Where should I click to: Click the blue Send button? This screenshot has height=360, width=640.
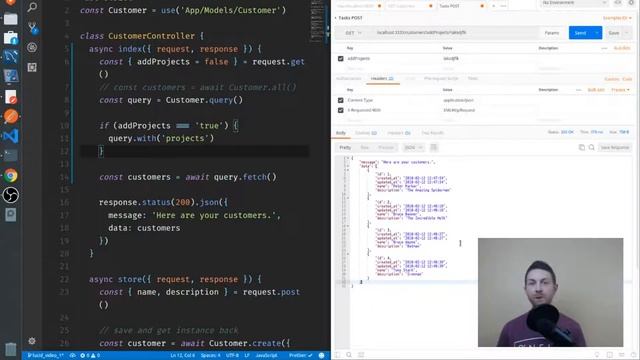[580, 33]
